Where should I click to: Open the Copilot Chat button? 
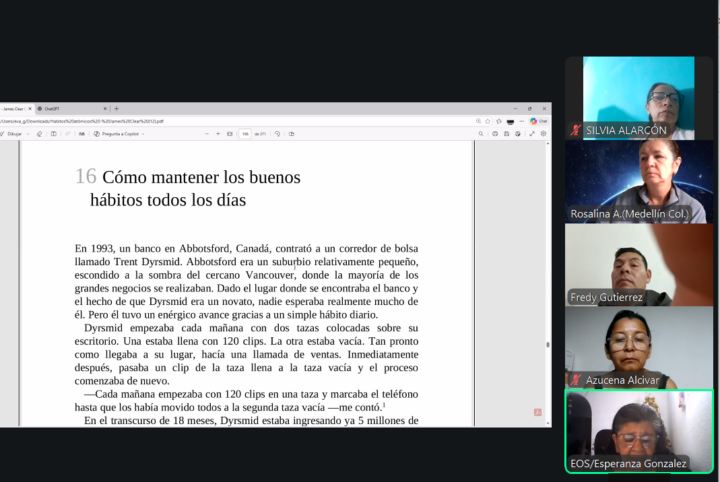[538, 121]
